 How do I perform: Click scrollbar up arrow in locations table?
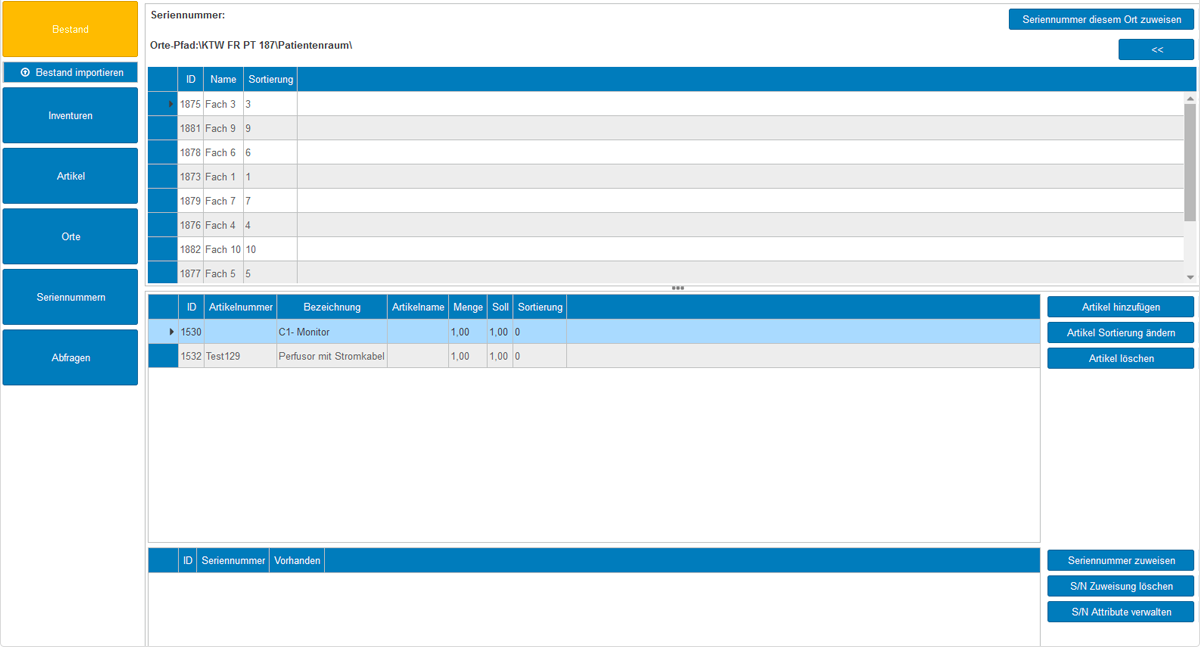click(1190, 99)
